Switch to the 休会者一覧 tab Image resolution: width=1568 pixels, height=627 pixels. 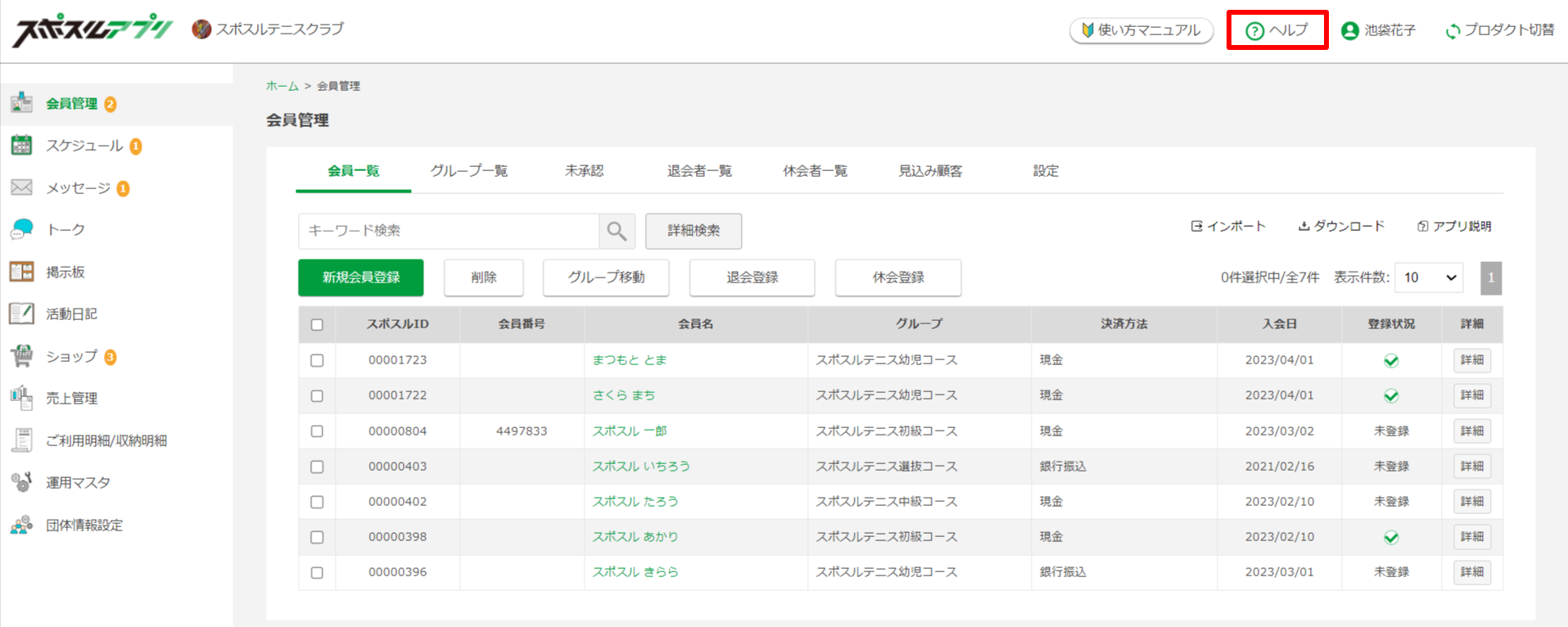pyautogui.click(x=815, y=170)
